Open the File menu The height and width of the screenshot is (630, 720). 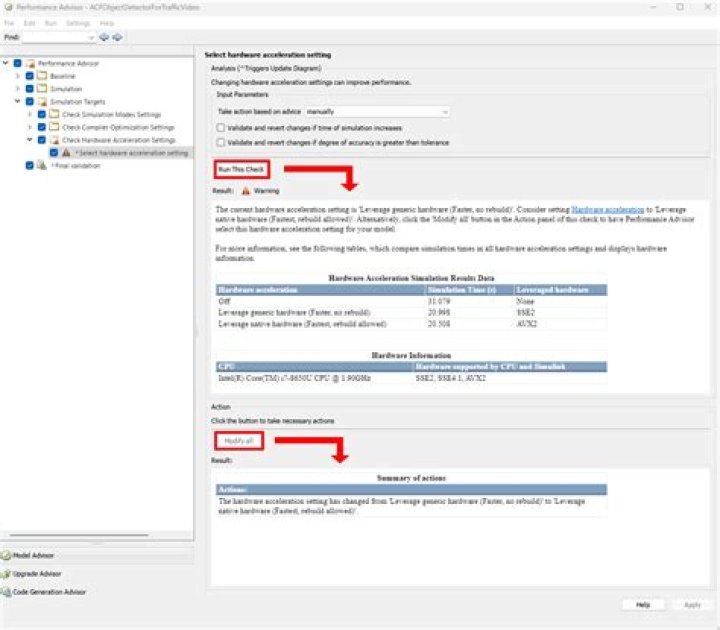click(x=9, y=23)
